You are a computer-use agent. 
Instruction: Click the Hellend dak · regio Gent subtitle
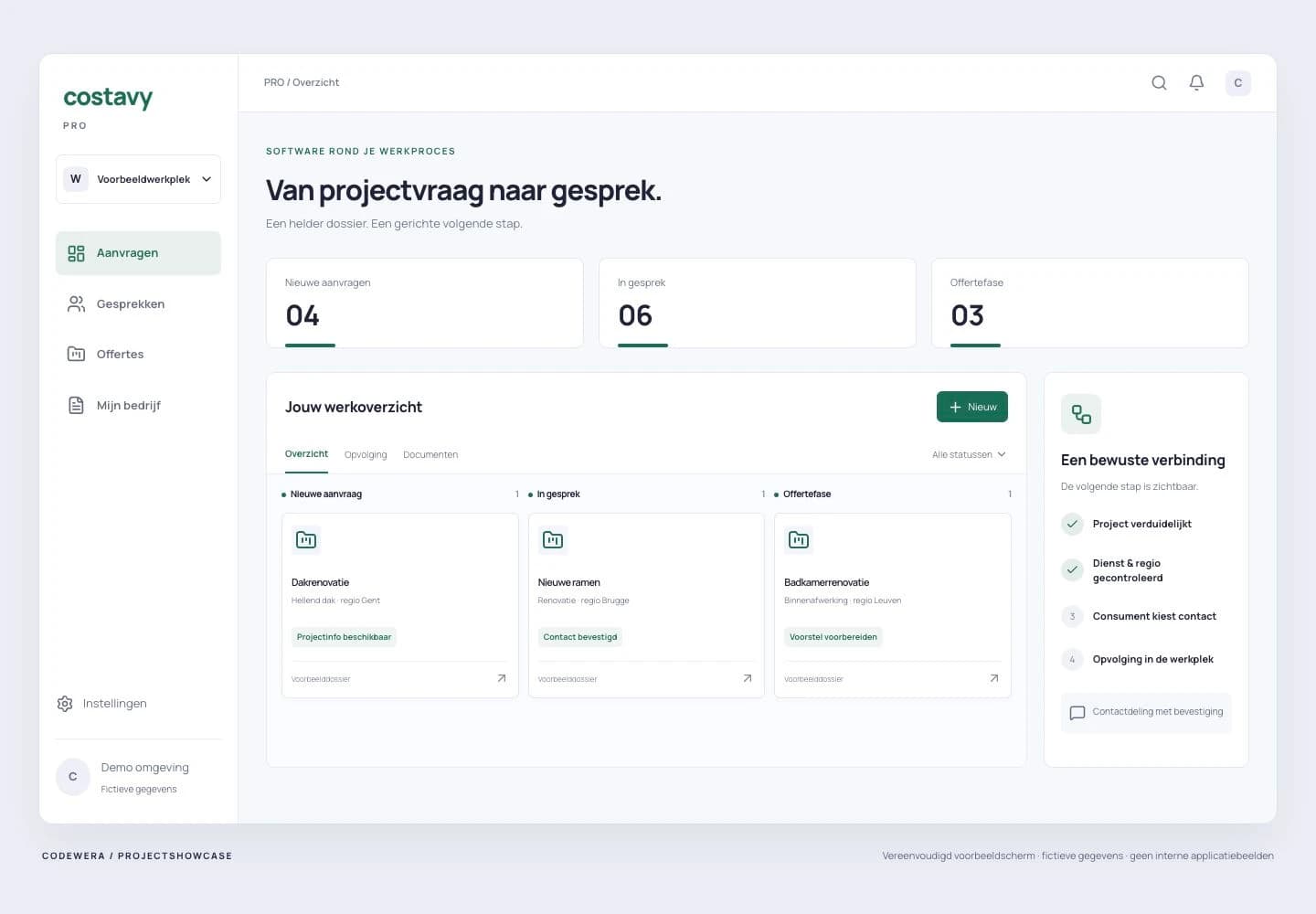click(x=335, y=600)
